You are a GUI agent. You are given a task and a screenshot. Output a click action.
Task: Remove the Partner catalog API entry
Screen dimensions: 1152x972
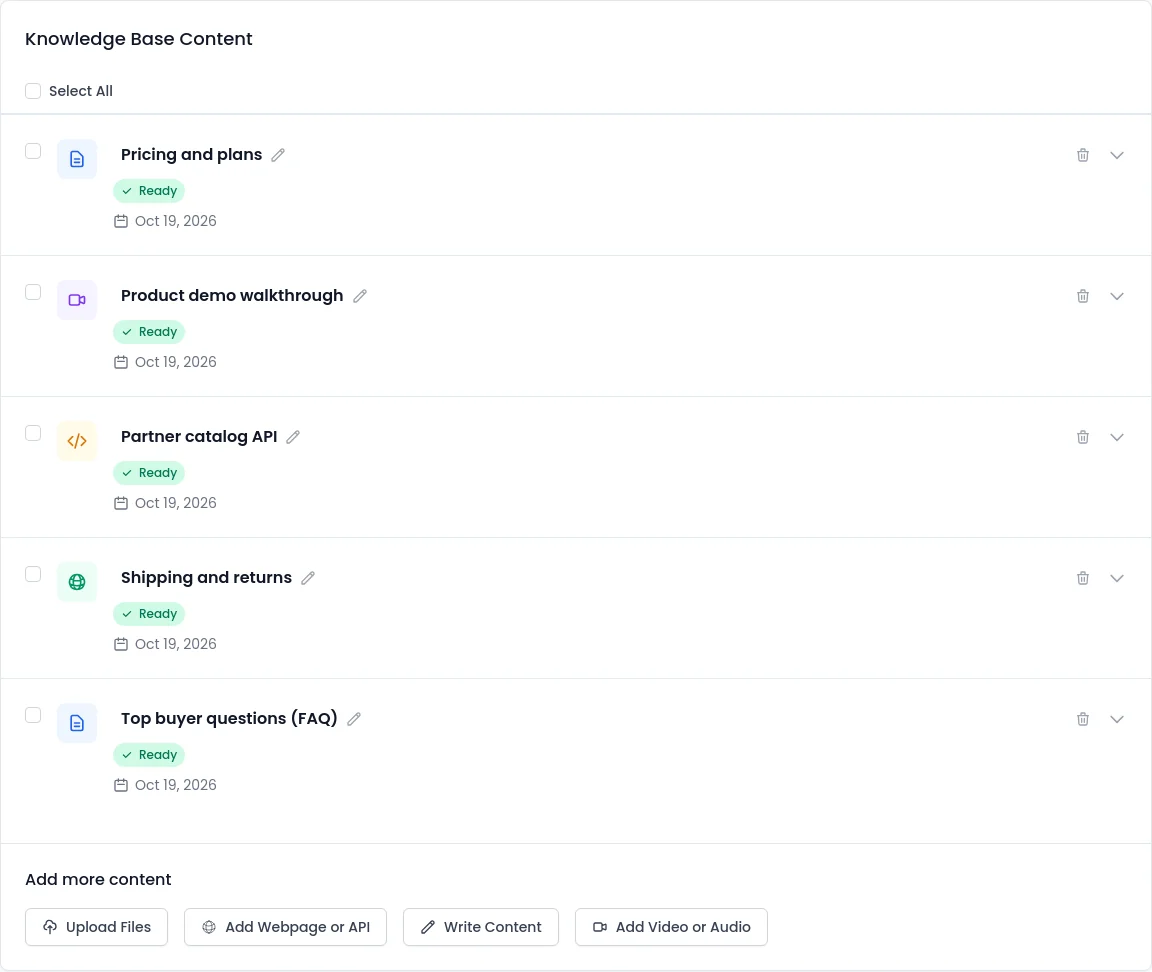1083,437
